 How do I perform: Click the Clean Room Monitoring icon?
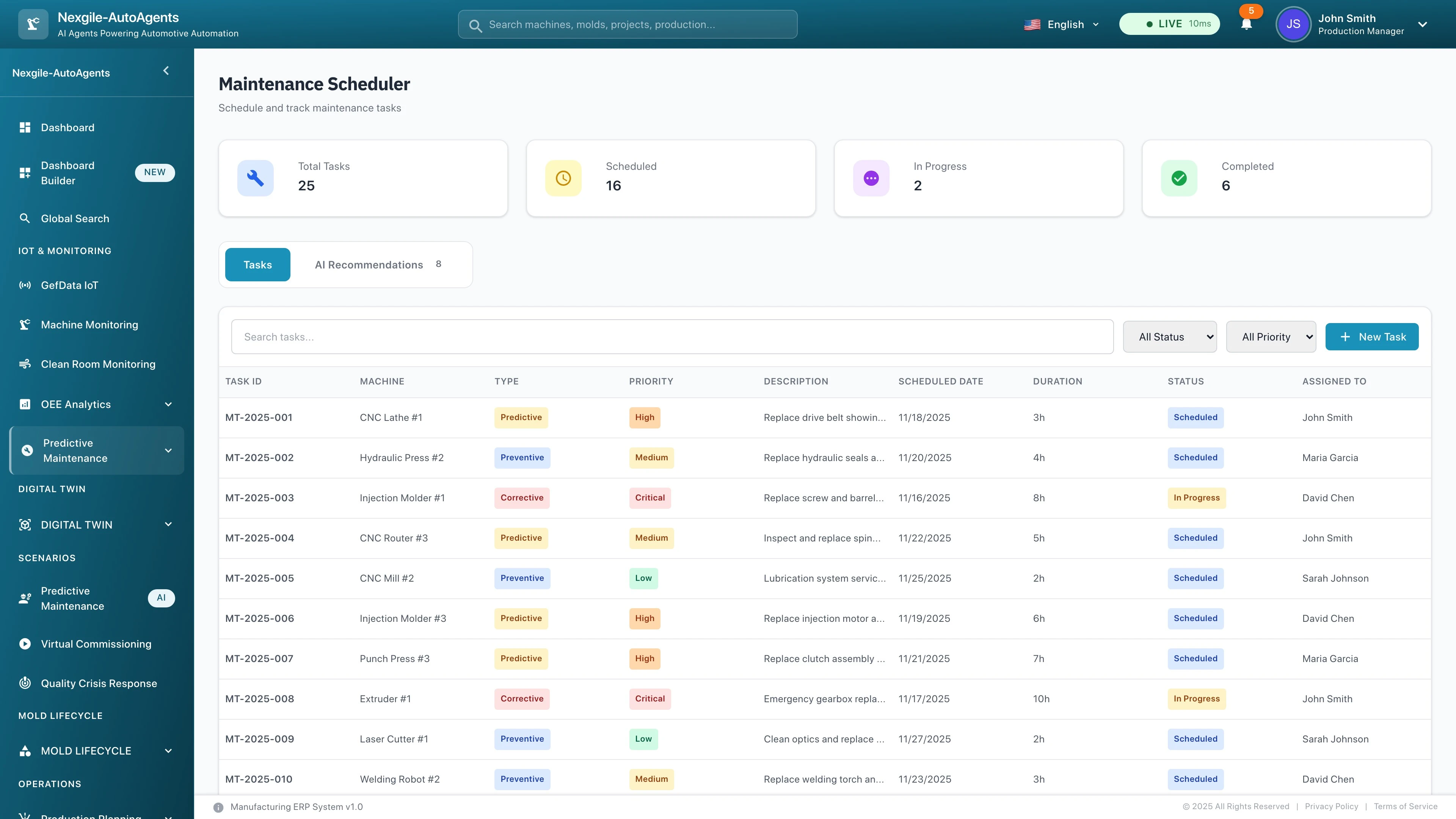[25, 364]
